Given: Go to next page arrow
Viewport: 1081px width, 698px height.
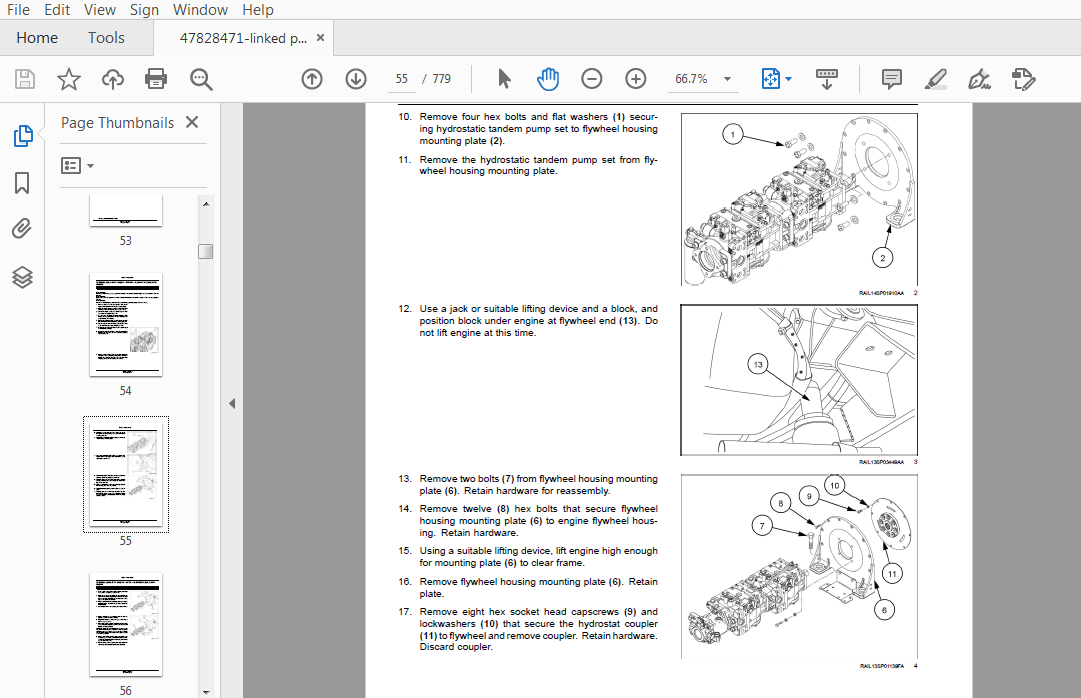Looking at the screenshot, I should click(356, 79).
